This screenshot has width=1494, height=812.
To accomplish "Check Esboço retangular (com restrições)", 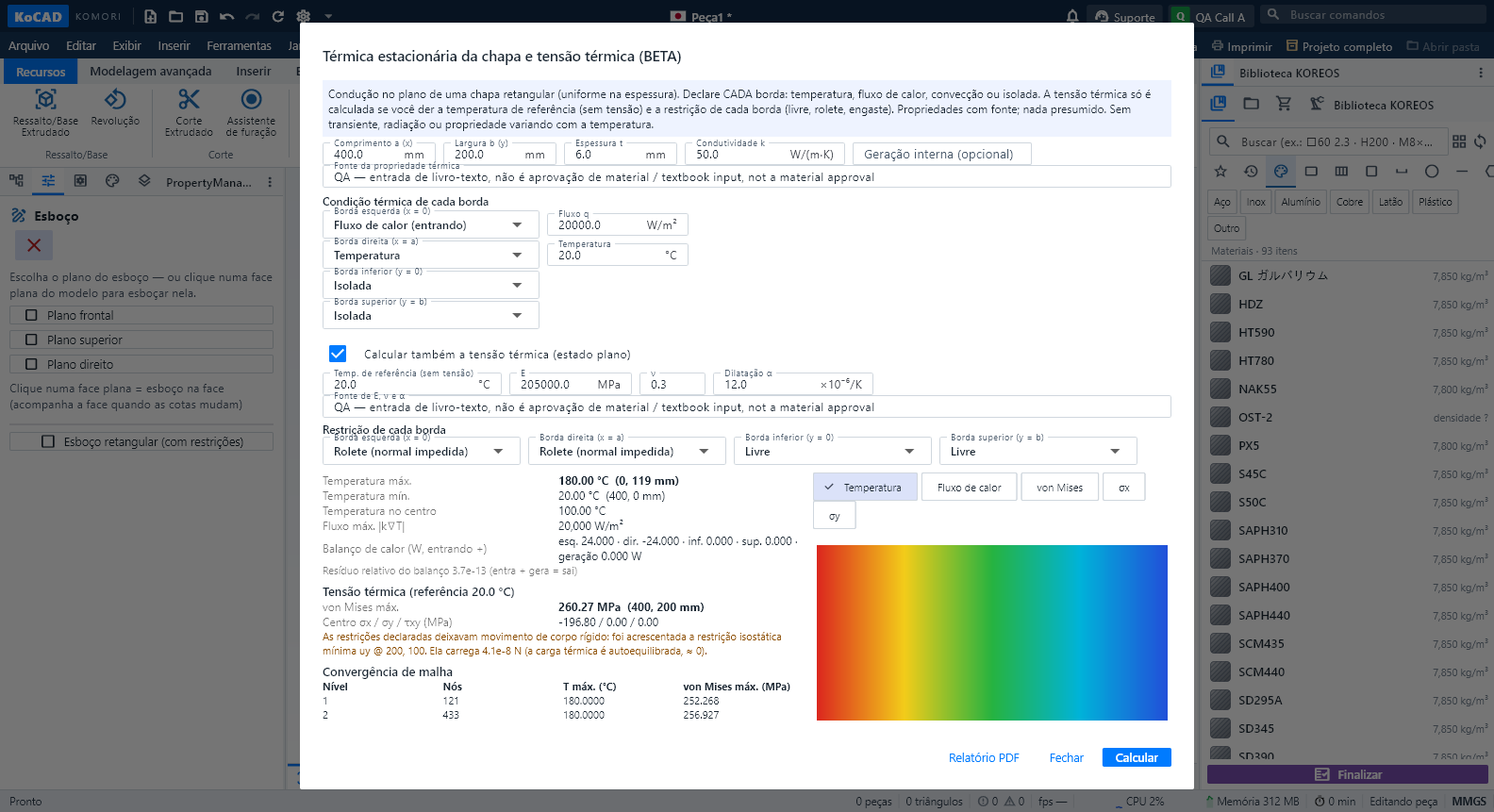I will (x=48, y=441).
